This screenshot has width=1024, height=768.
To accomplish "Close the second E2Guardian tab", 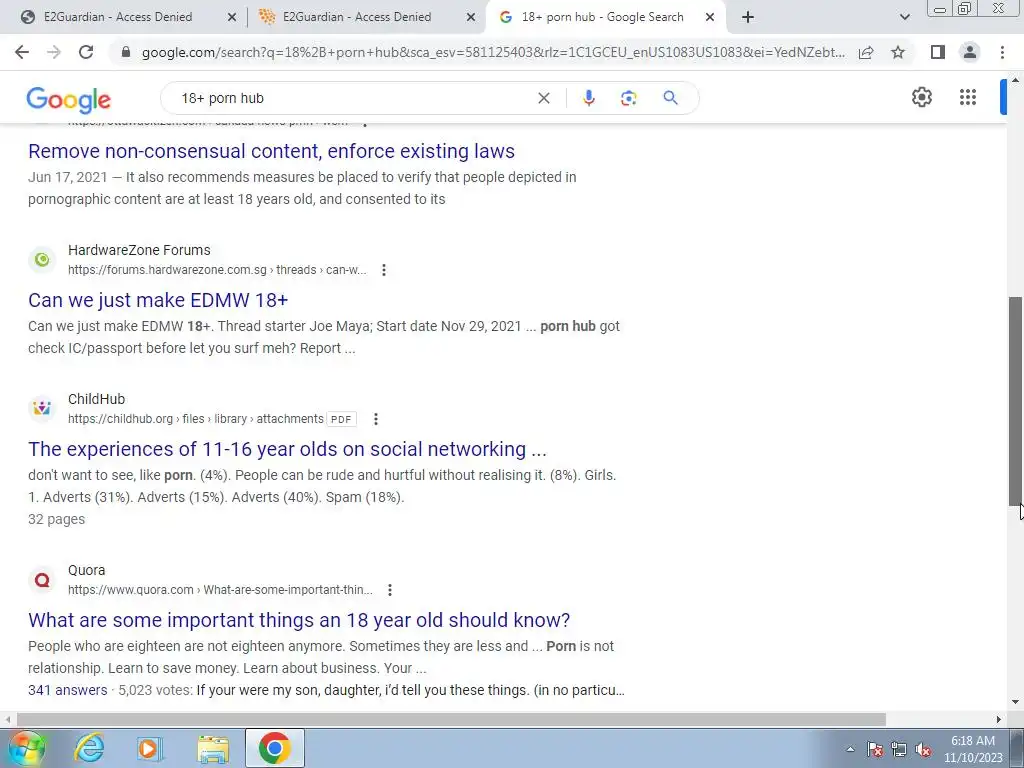I will 471,18.
